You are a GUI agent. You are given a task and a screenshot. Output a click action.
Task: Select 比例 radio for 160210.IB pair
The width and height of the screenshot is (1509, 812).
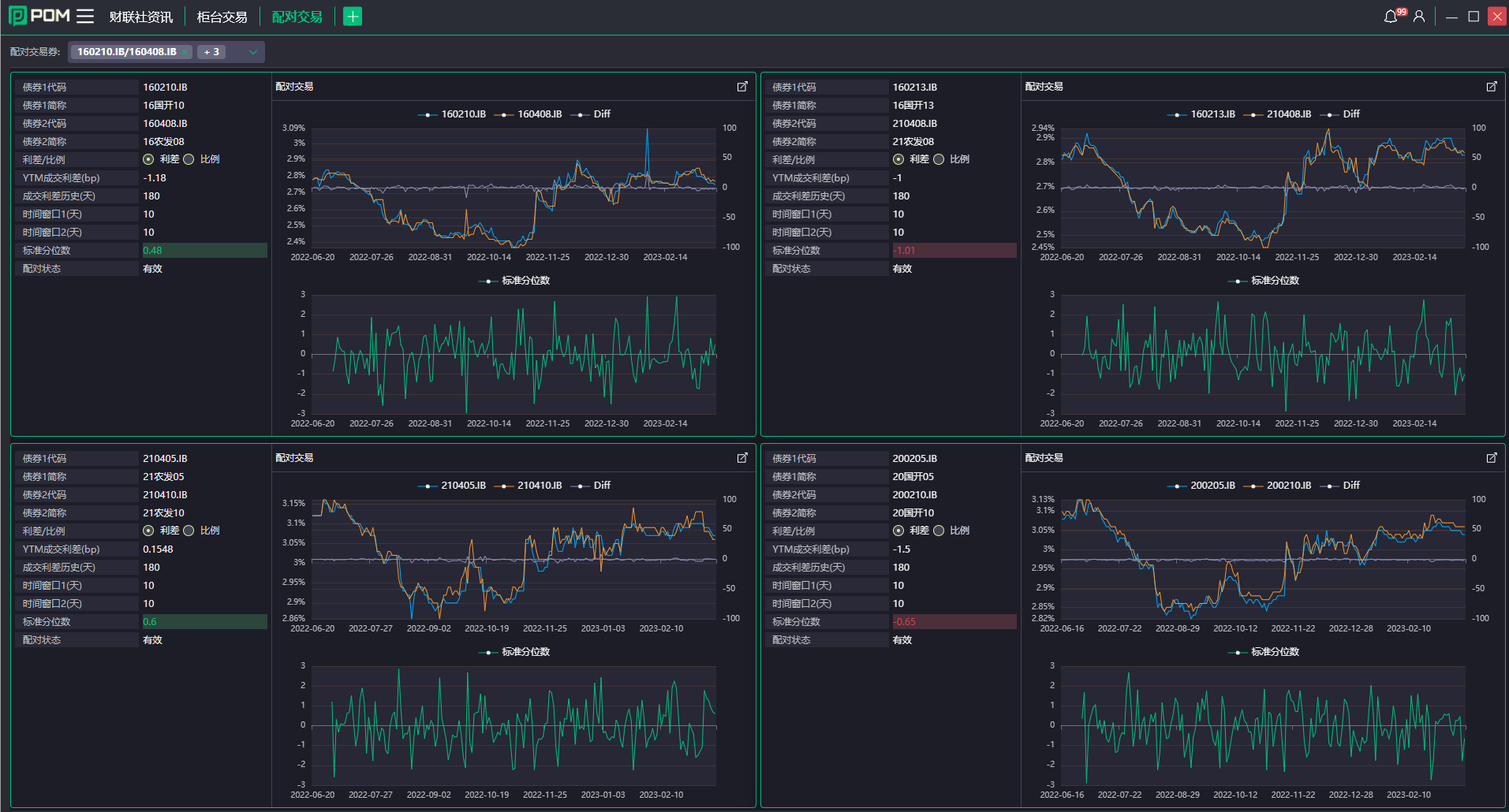tap(189, 159)
